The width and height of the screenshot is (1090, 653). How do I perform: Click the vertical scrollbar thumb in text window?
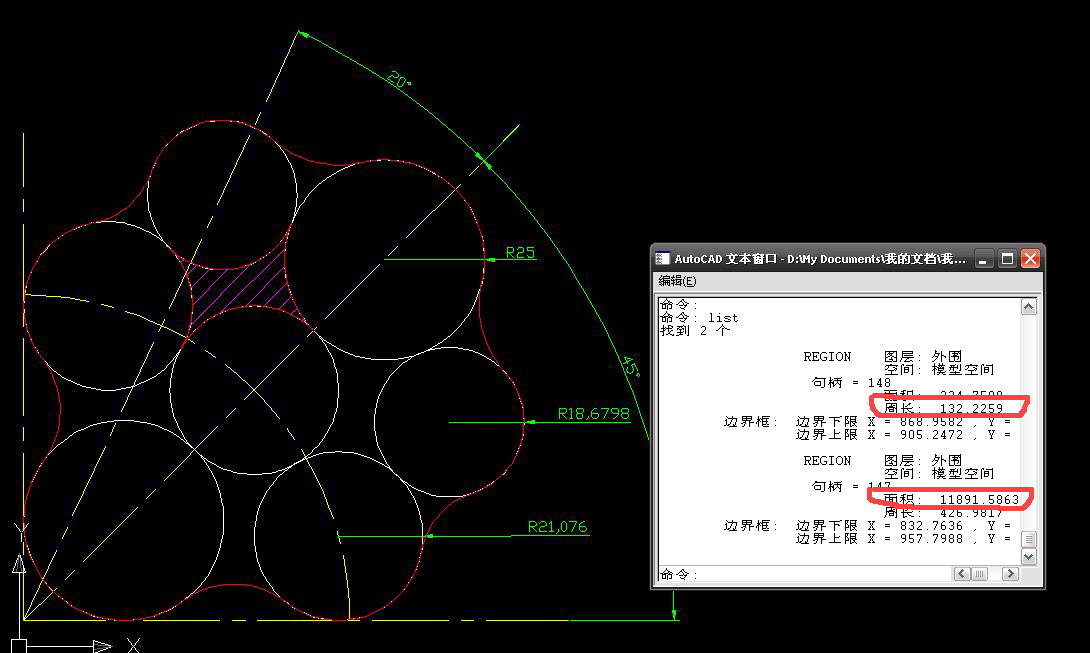click(1029, 539)
